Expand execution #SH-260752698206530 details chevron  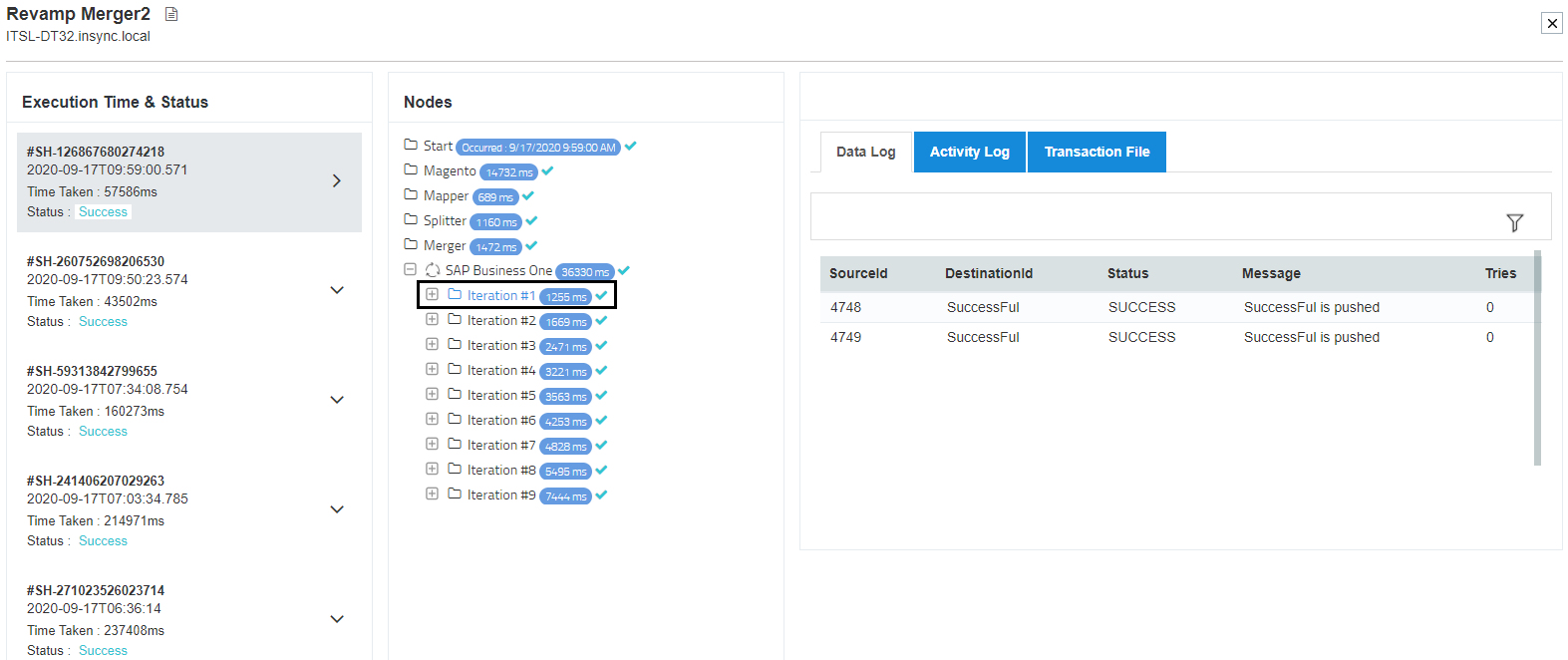[x=337, y=290]
